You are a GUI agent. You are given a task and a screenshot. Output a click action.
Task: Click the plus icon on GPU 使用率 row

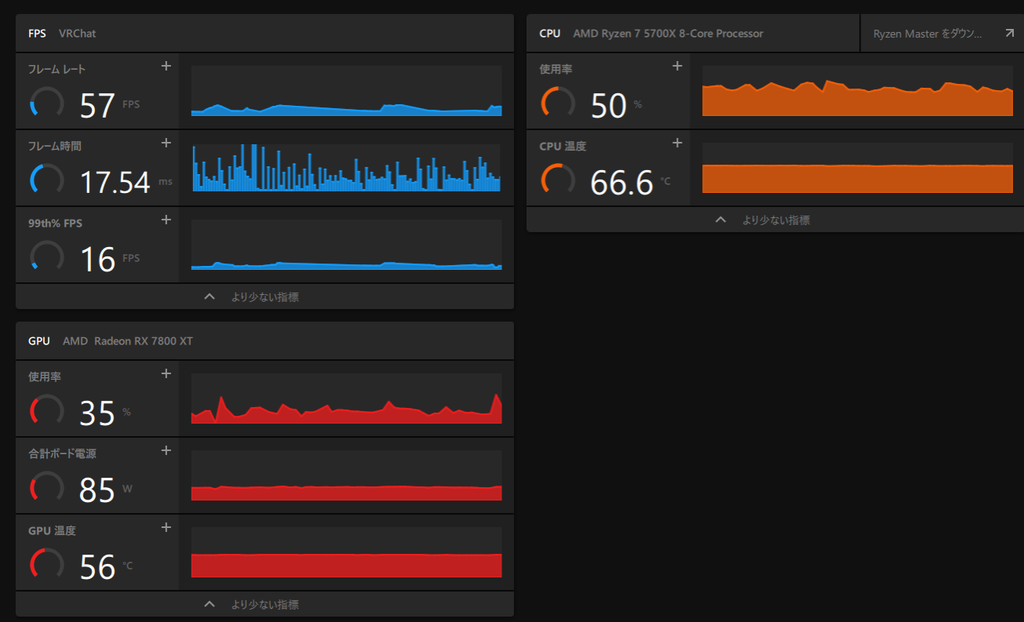(x=166, y=374)
